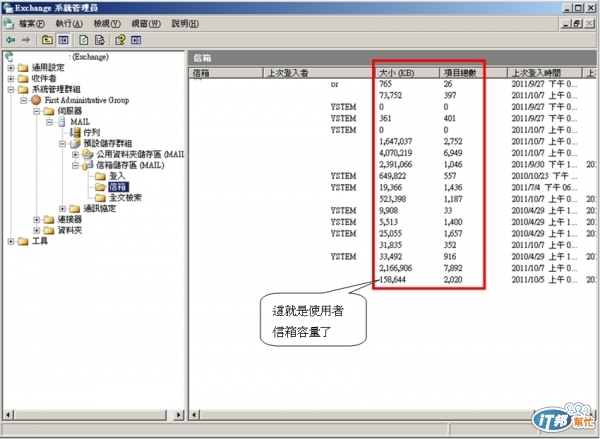600x439 pixels.
Task: Click the First Administrative Group globe icon
Action: click(x=36, y=100)
